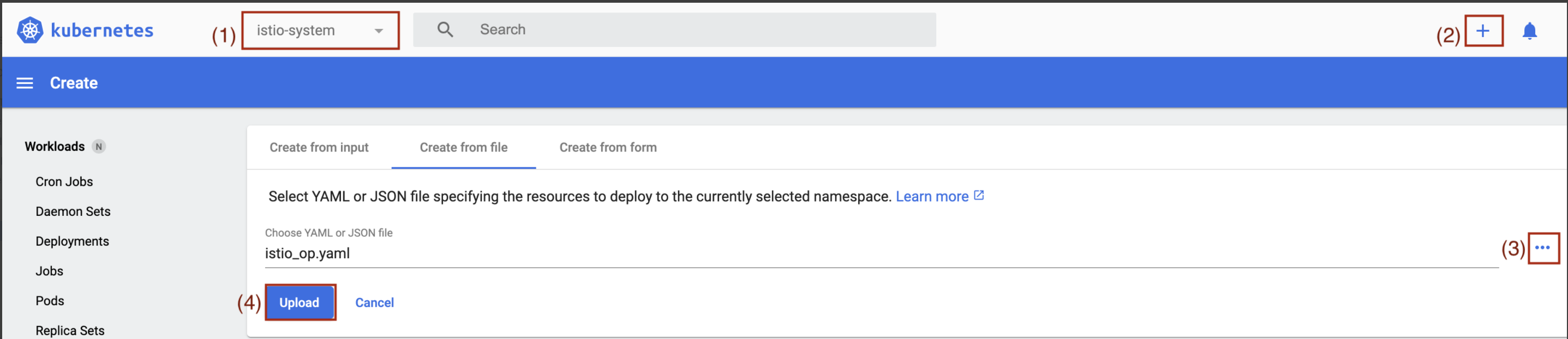Viewport: 1568px width, 339px height.
Task: Open the Create from form tab
Action: [607, 148]
